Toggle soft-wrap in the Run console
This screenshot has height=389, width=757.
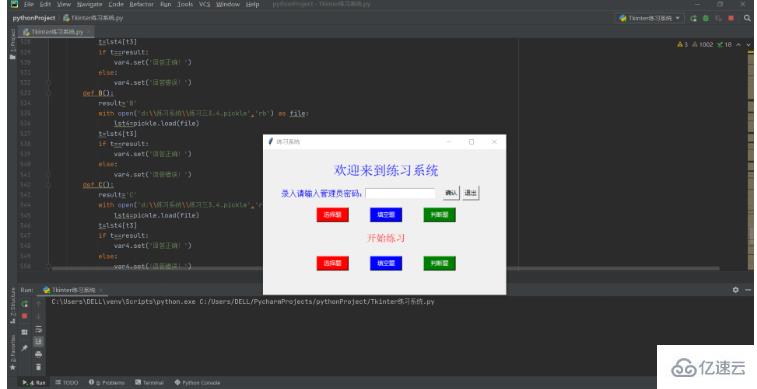tap(39, 329)
